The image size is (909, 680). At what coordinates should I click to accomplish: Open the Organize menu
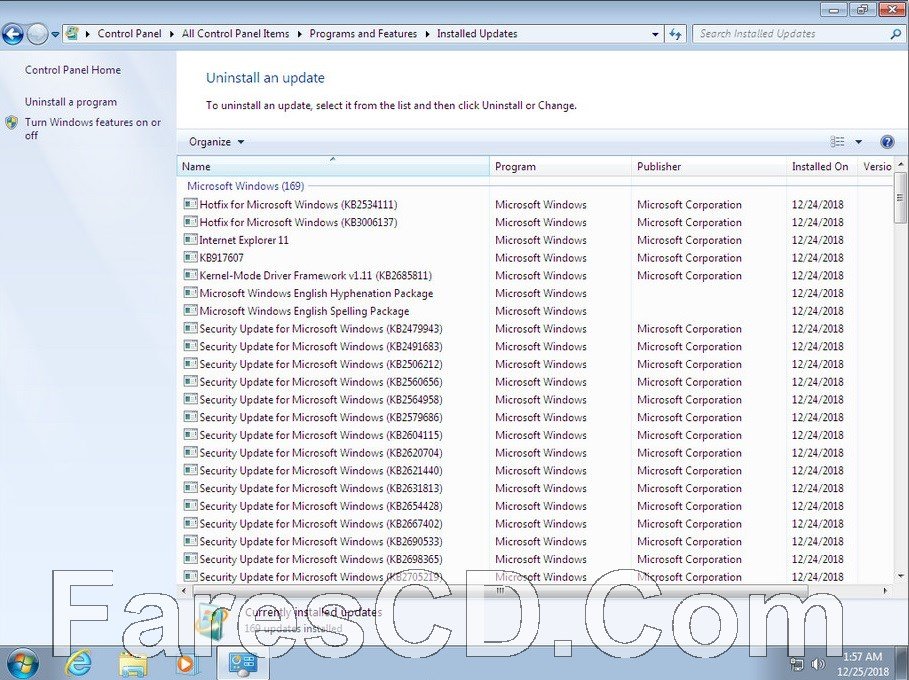[x=216, y=142]
